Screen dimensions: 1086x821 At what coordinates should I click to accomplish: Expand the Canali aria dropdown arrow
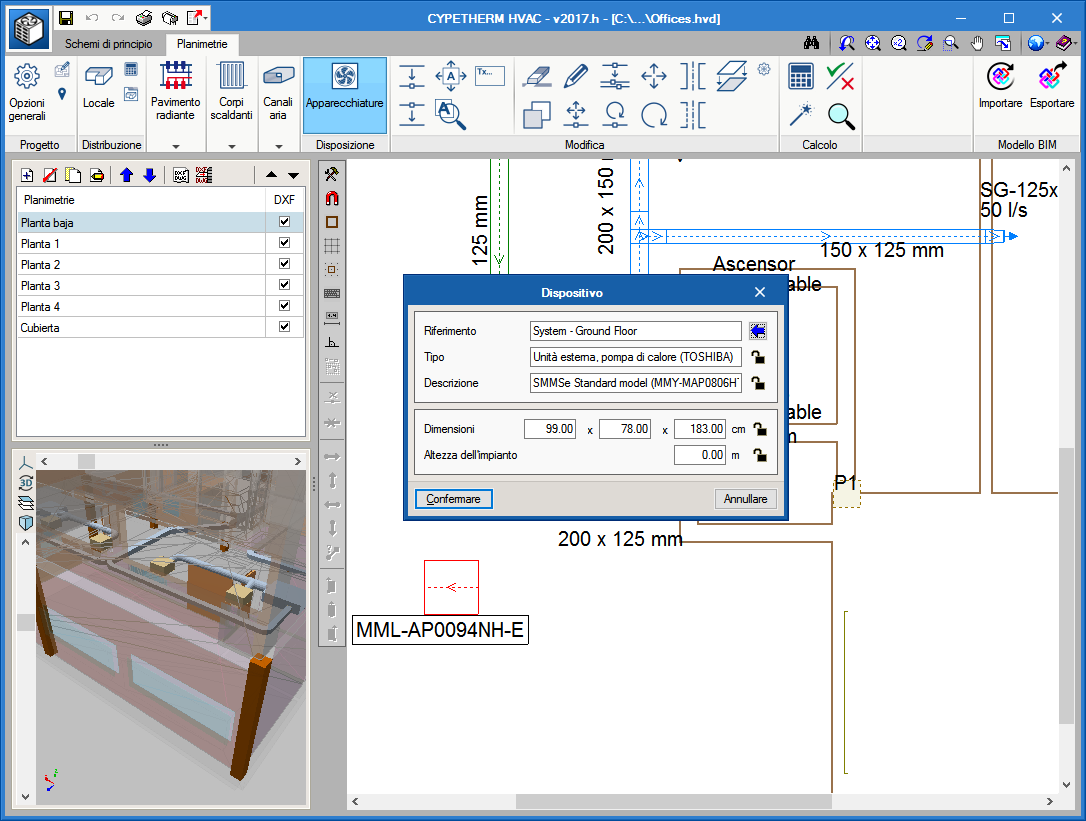point(278,146)
